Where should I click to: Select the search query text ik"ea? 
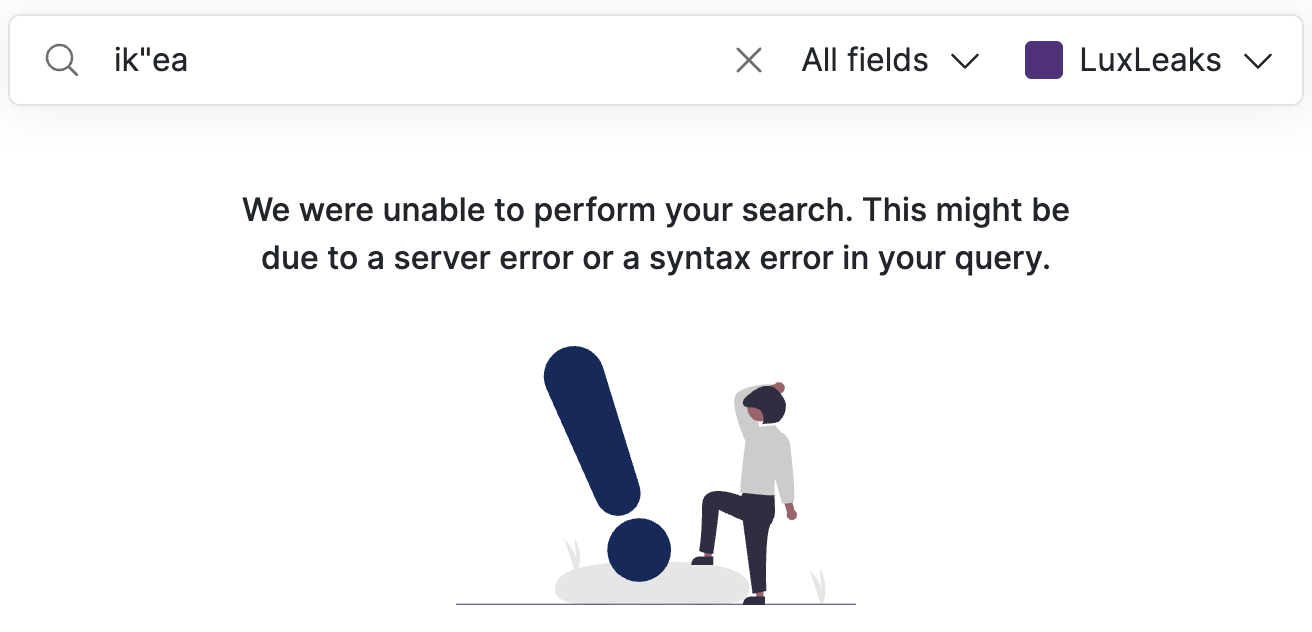point(149,60)
